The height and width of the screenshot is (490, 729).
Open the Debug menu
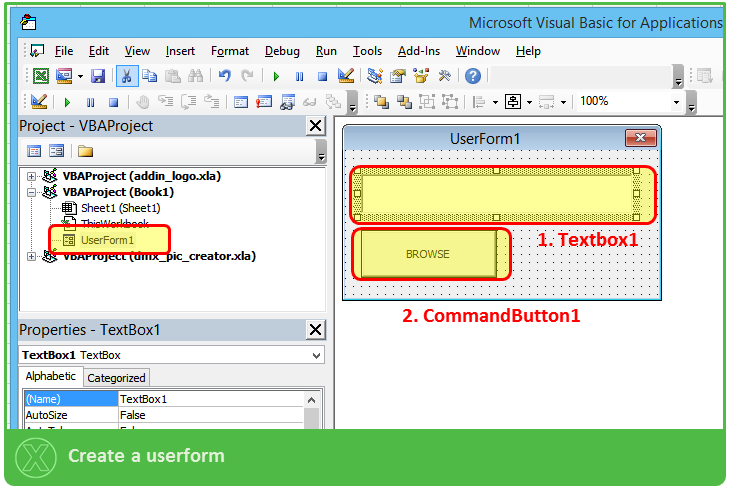(282, 51)
